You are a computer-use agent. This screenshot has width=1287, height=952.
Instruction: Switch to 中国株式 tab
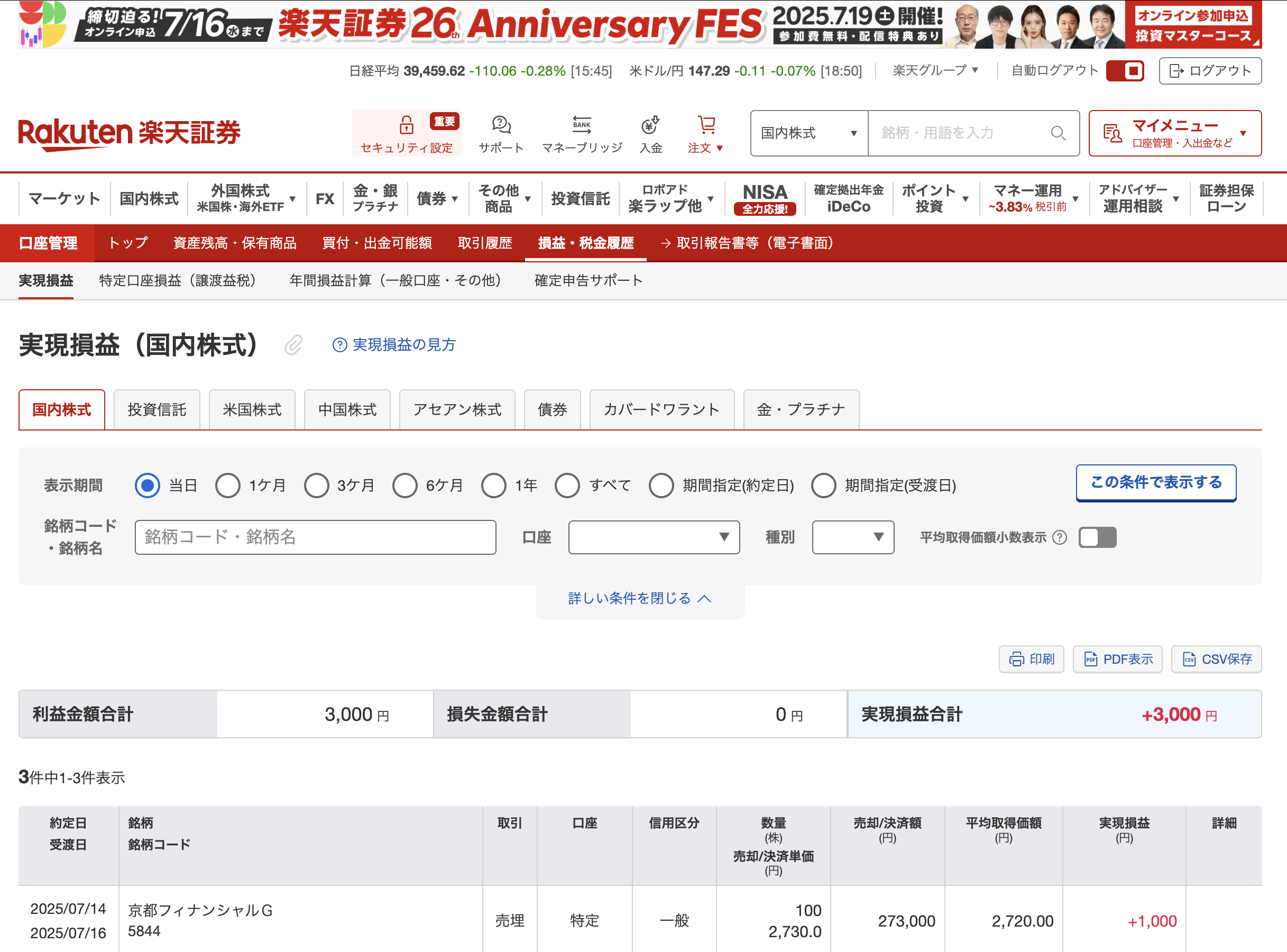[347, 410]
